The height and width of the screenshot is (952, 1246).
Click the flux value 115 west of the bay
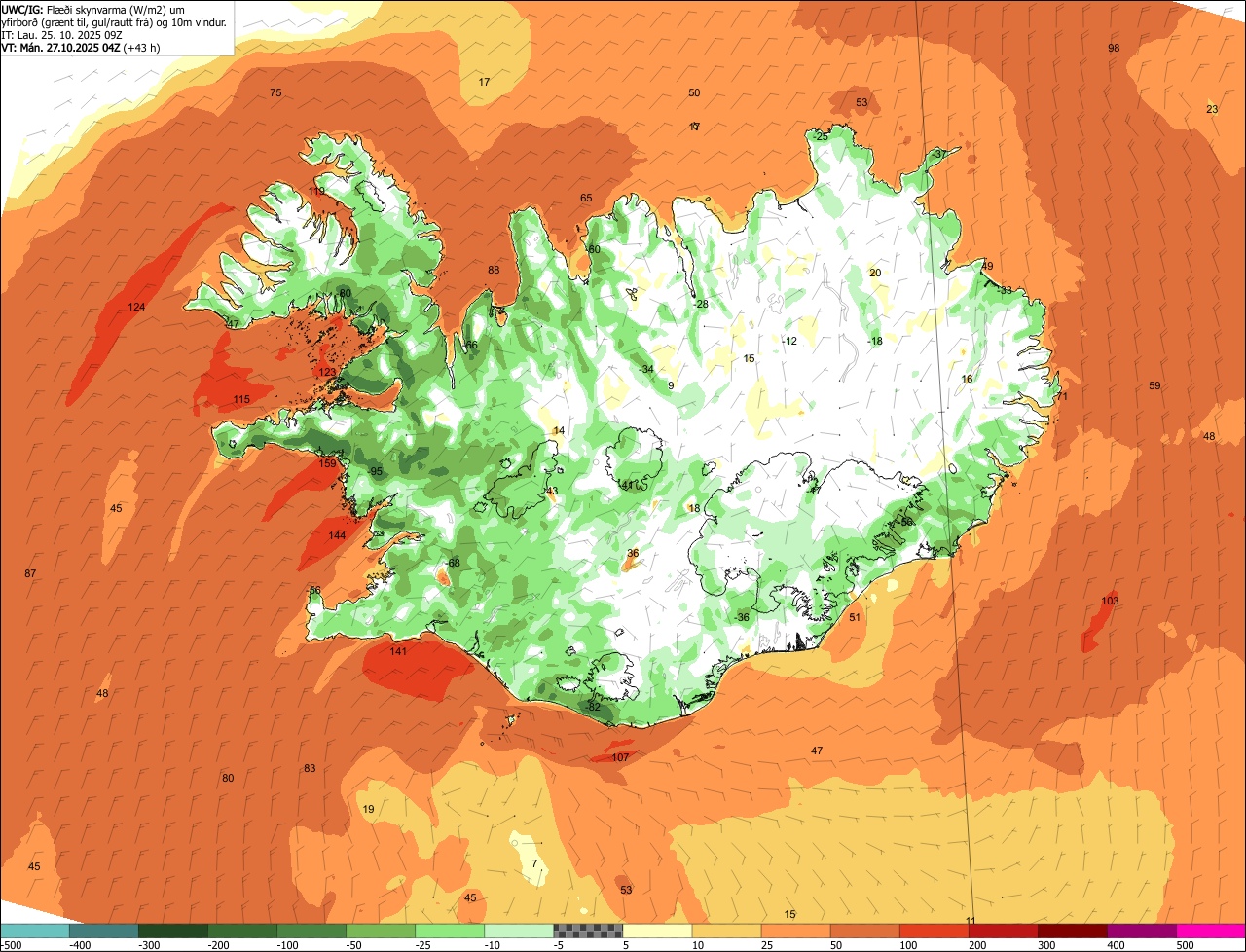tap(241, 399)
